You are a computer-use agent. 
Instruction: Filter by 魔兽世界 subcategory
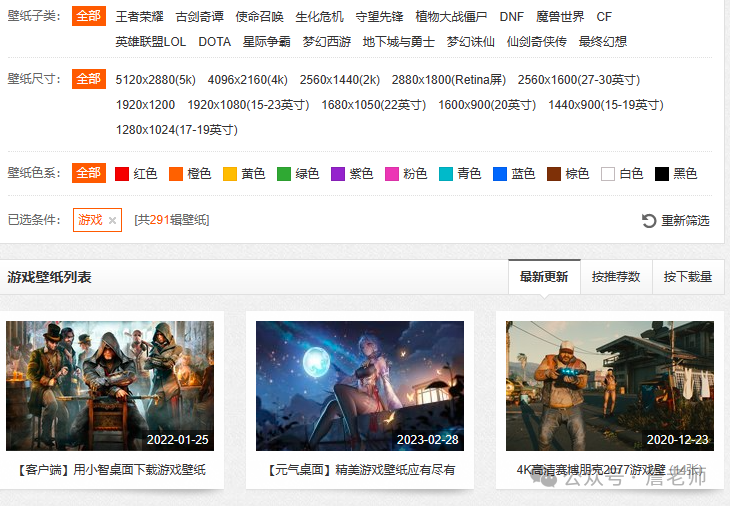pos(560,17)
